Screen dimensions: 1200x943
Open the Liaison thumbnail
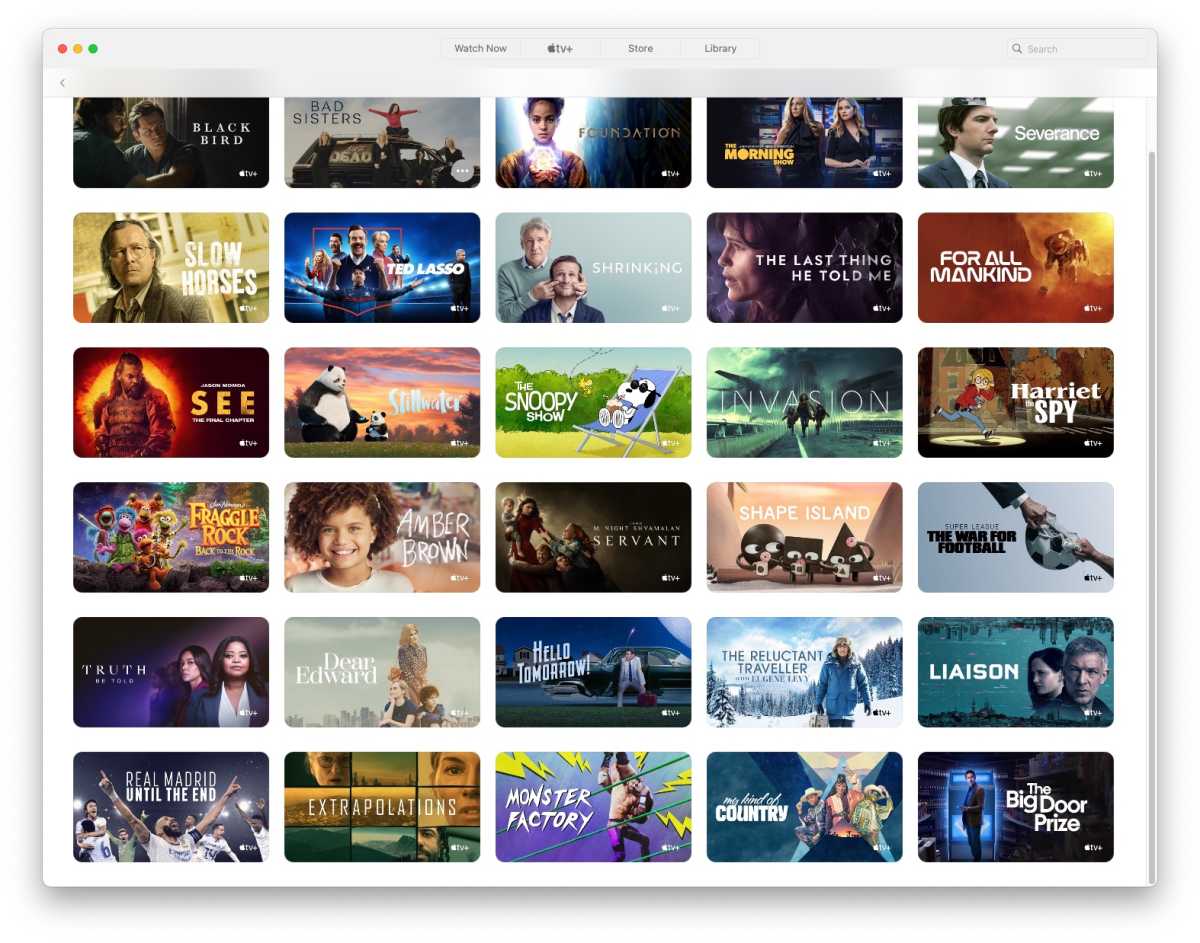click(x=1015, y=672)
